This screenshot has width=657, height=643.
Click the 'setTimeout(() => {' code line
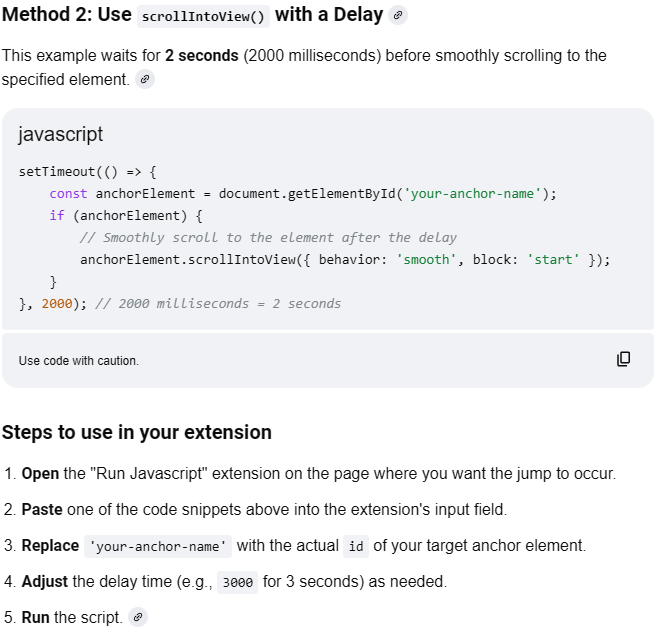(x=88, y=171)
